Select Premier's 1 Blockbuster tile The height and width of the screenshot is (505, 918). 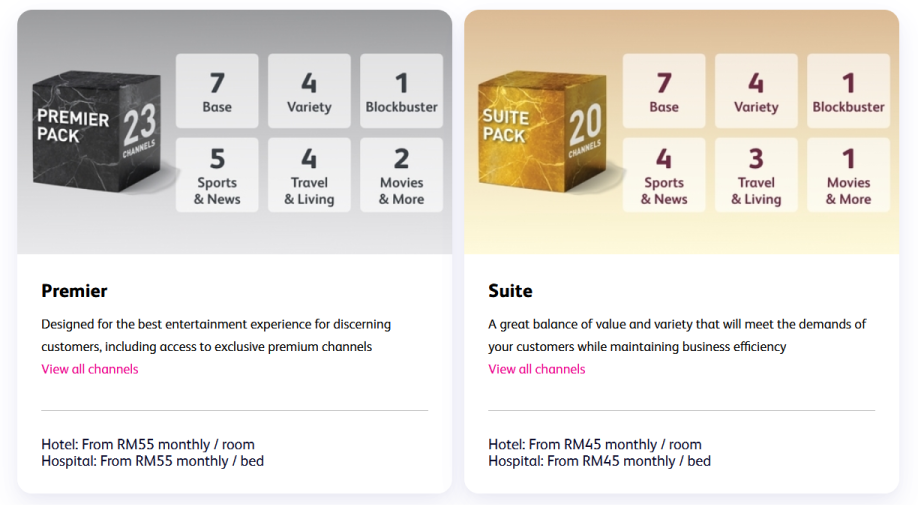click(401, 91)
